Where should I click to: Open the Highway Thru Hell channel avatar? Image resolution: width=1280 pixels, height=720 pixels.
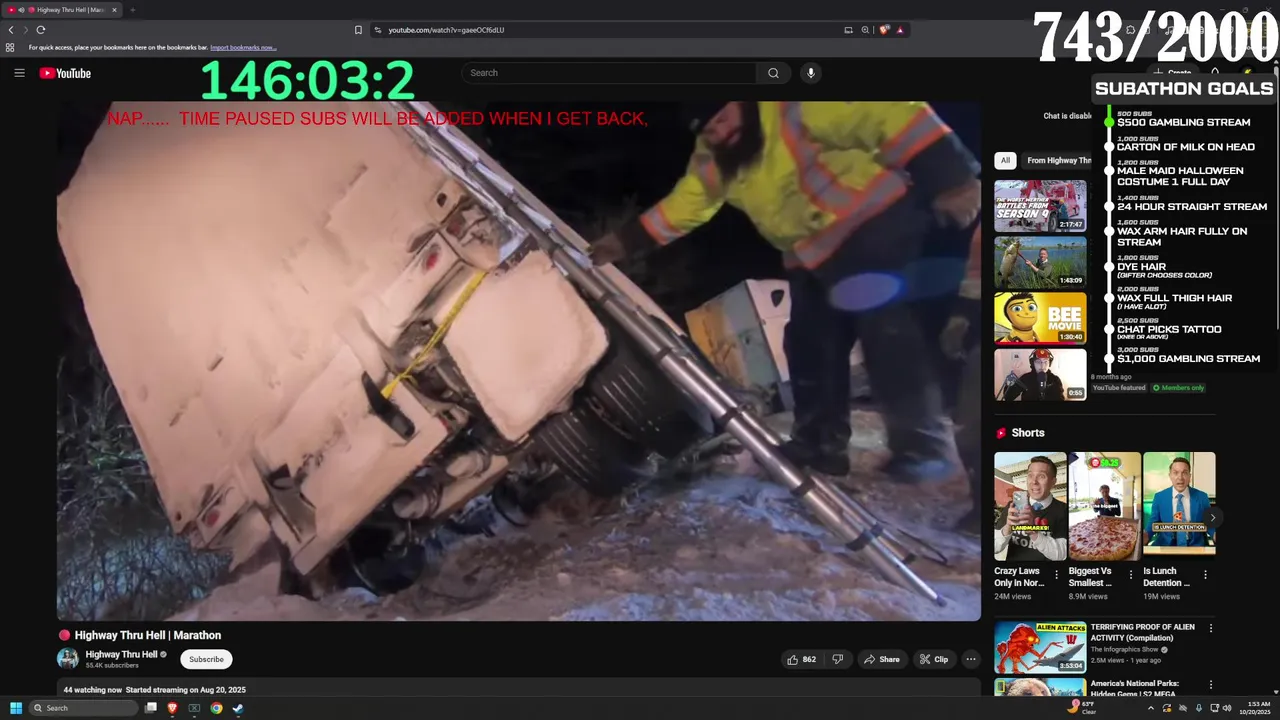click(x=68, y=658)
